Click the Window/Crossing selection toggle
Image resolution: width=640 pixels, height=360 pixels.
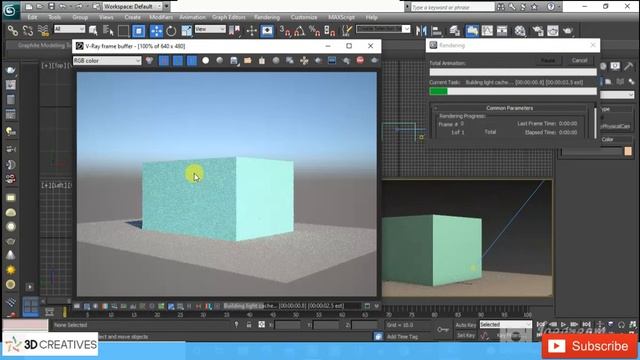(139, 31)
